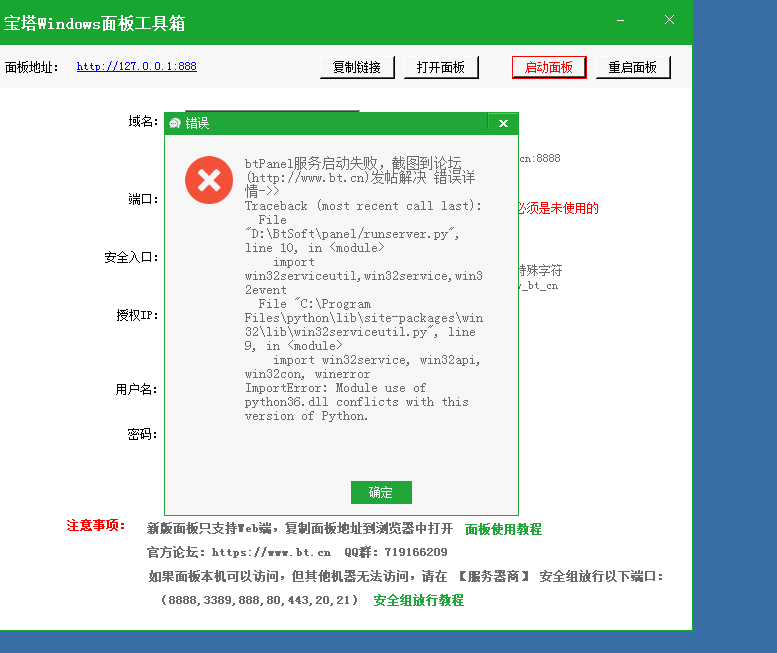Click the Traceback line in error text
Screen dimensions: 777x653
pyautogui.click(x=363, y=206)
